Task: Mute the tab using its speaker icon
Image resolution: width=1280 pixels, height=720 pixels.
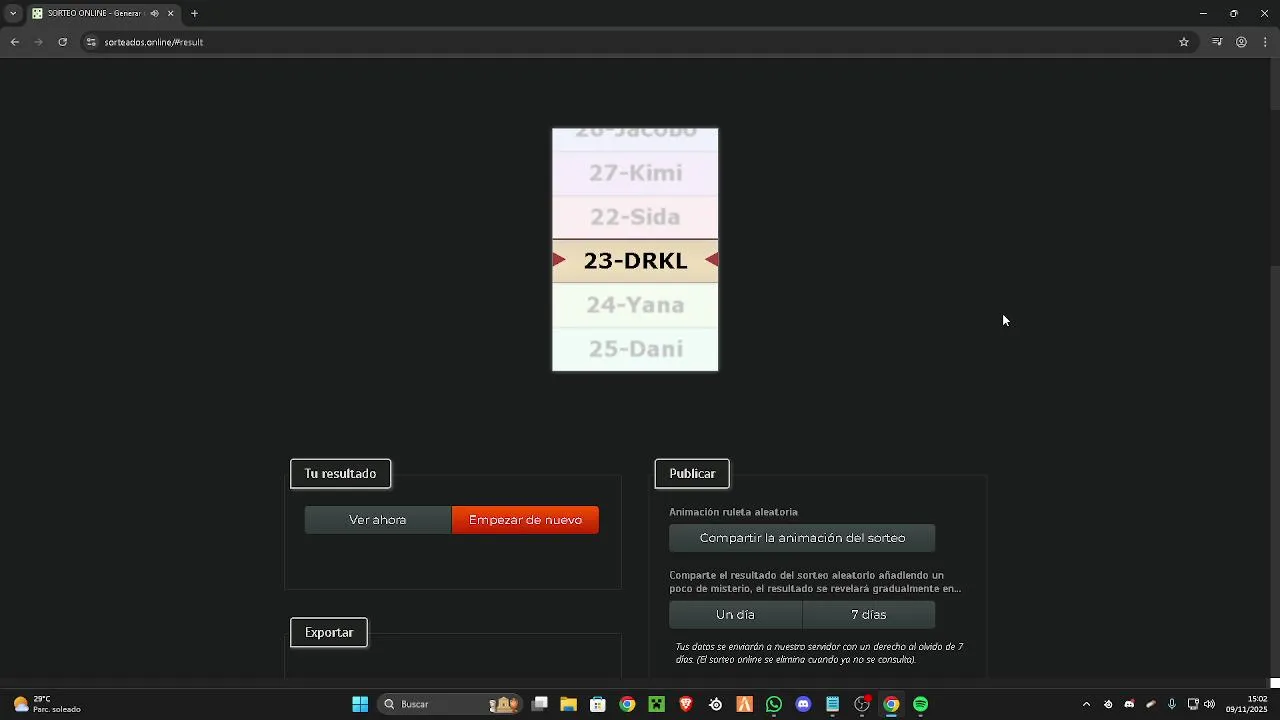Action: pyautogui.click(x=154, y=14)
